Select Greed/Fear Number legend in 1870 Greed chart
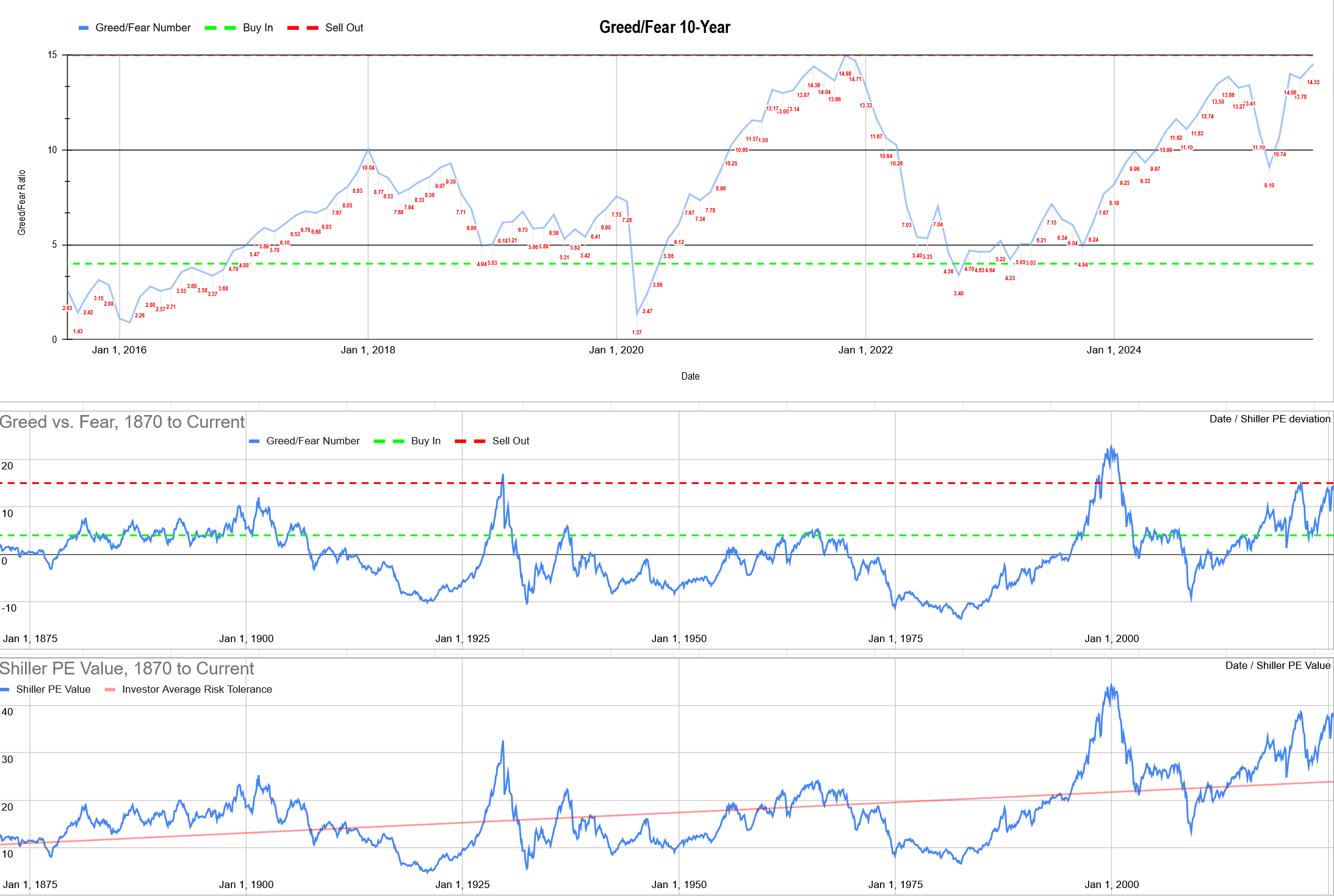 [313, 441]
